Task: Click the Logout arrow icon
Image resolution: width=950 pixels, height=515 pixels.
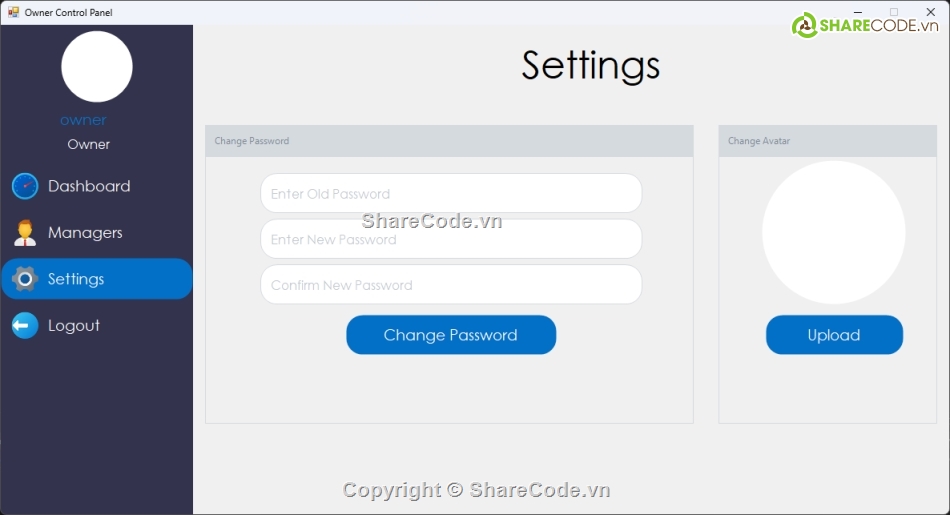Action: coord(25,325)
